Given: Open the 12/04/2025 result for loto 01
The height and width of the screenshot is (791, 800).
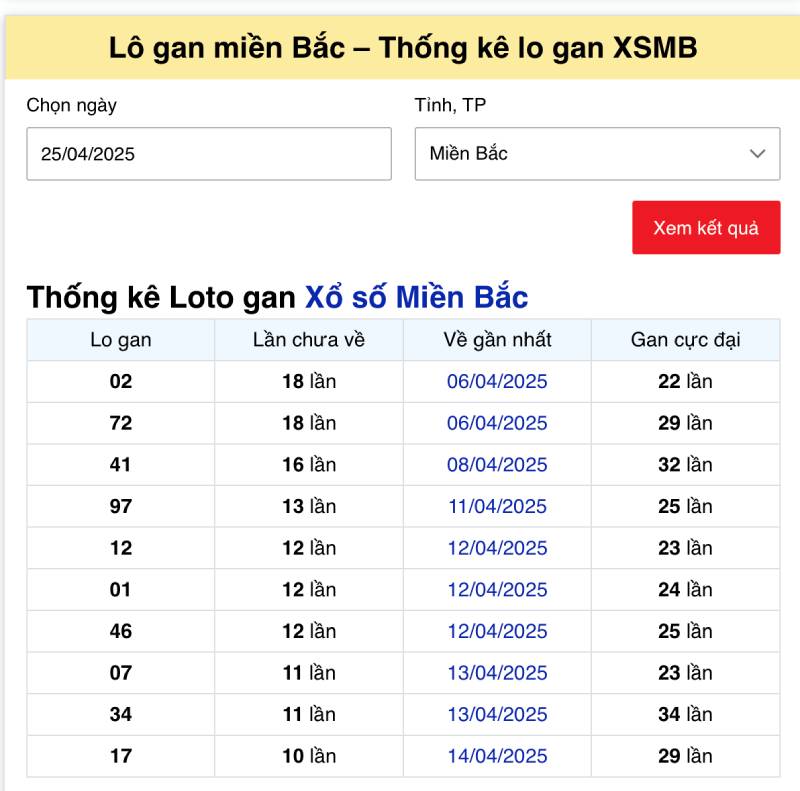Looking at the screenshot, I should pos(497,589).
